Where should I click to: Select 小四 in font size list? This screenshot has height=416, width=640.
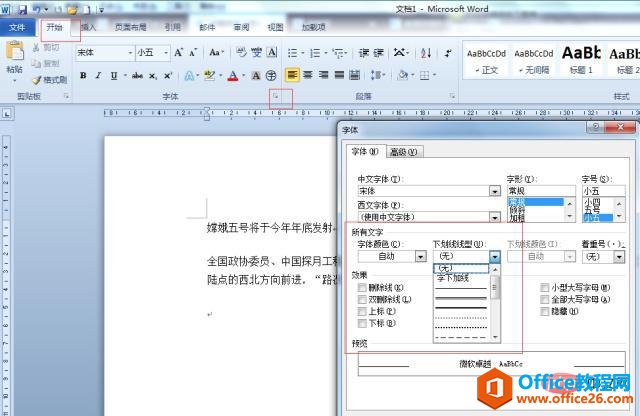point(598,202)
